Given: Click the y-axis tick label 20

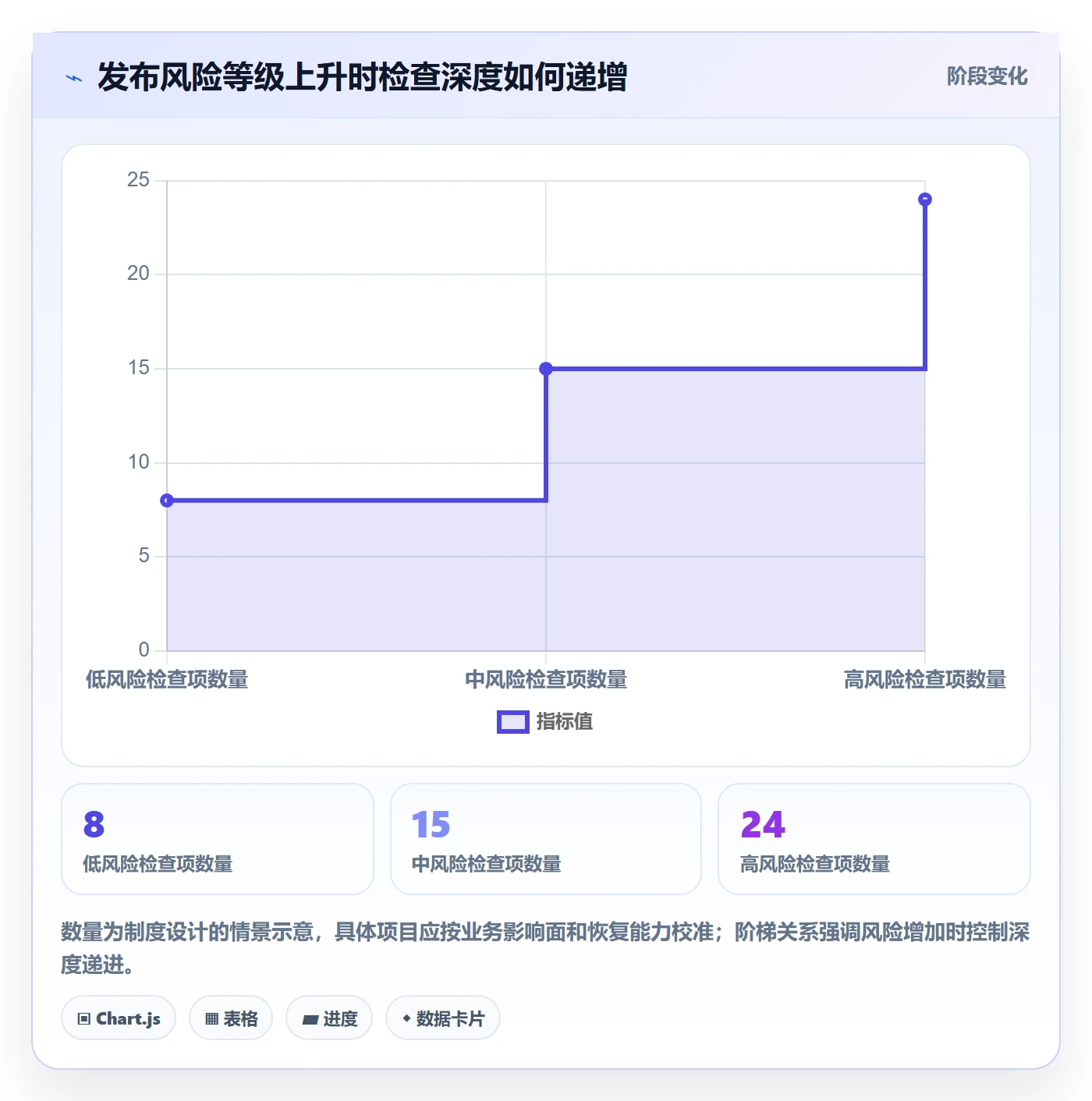Looking at the screenshot, I should (138, 274).
